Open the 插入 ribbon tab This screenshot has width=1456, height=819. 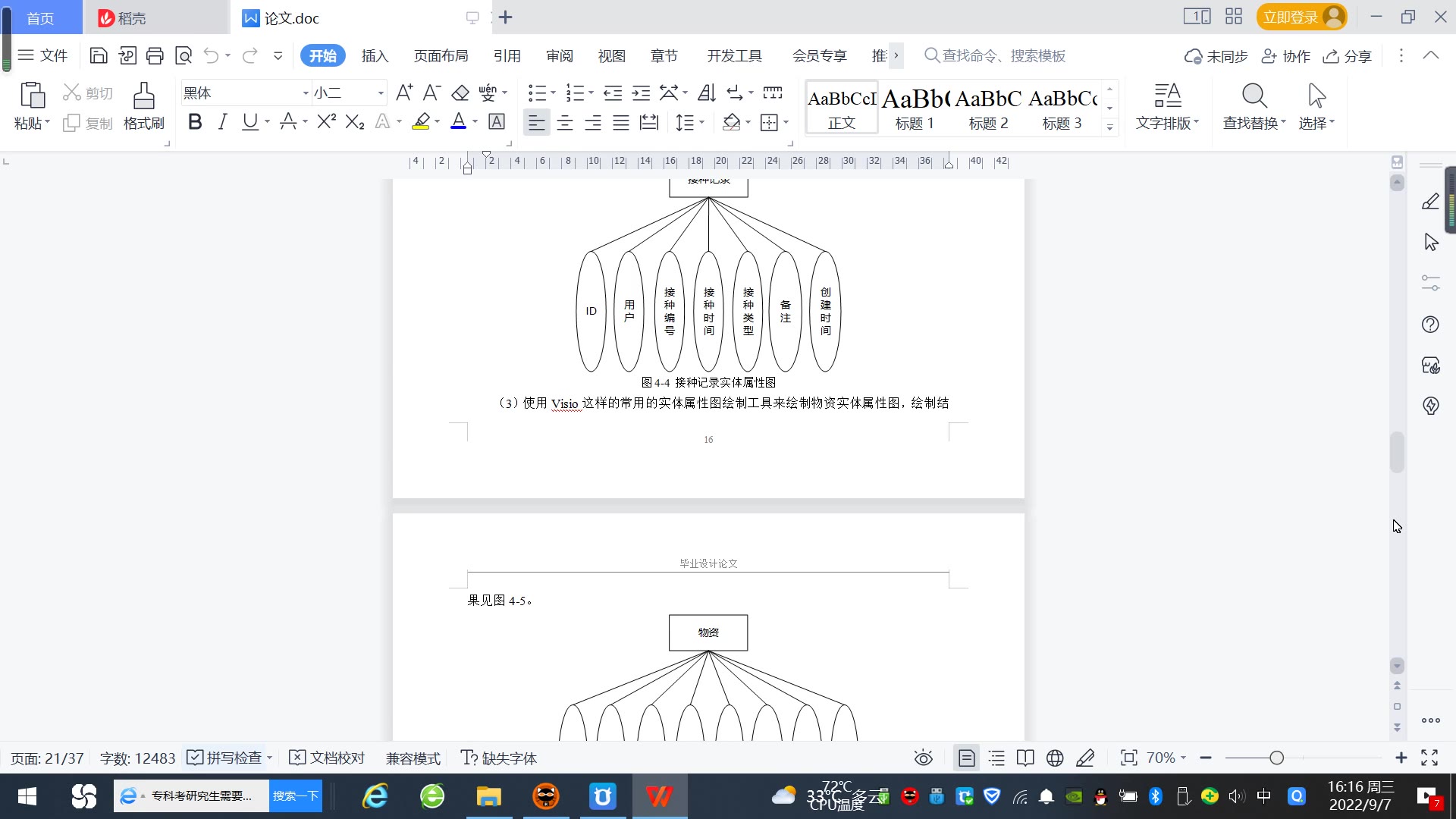pos(375,56)
